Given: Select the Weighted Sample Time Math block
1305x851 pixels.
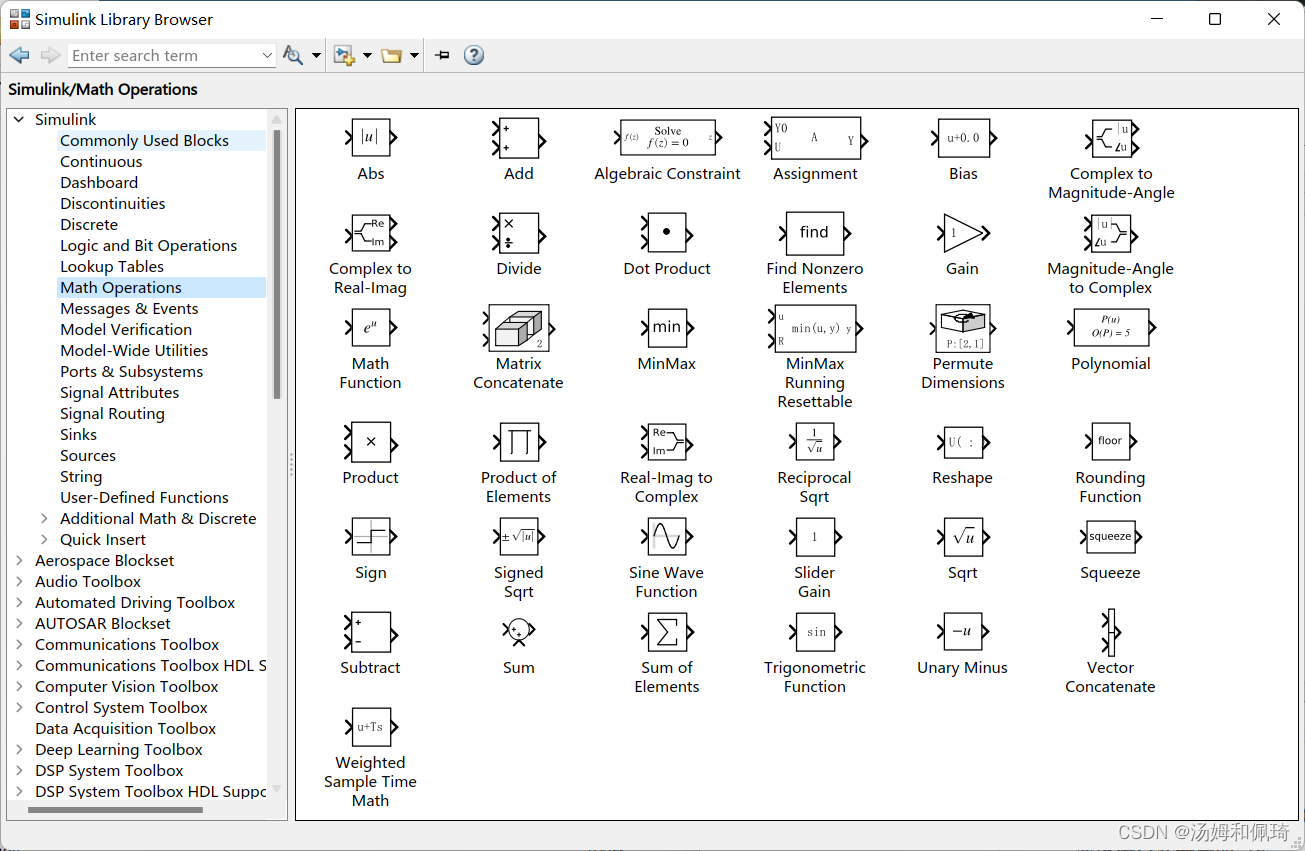Looking at the screenshot, I should click(x=370, y=727).
